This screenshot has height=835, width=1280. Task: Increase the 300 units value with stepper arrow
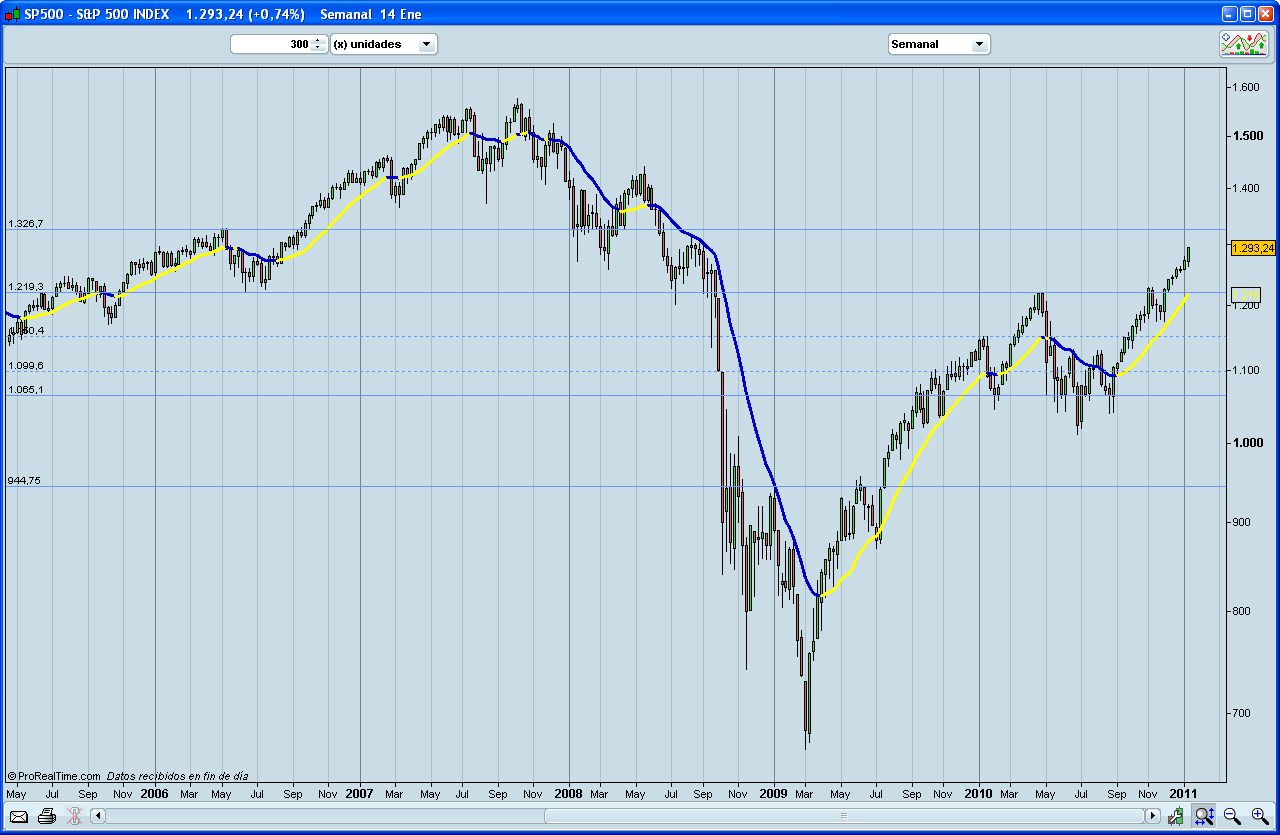[318, 39]
